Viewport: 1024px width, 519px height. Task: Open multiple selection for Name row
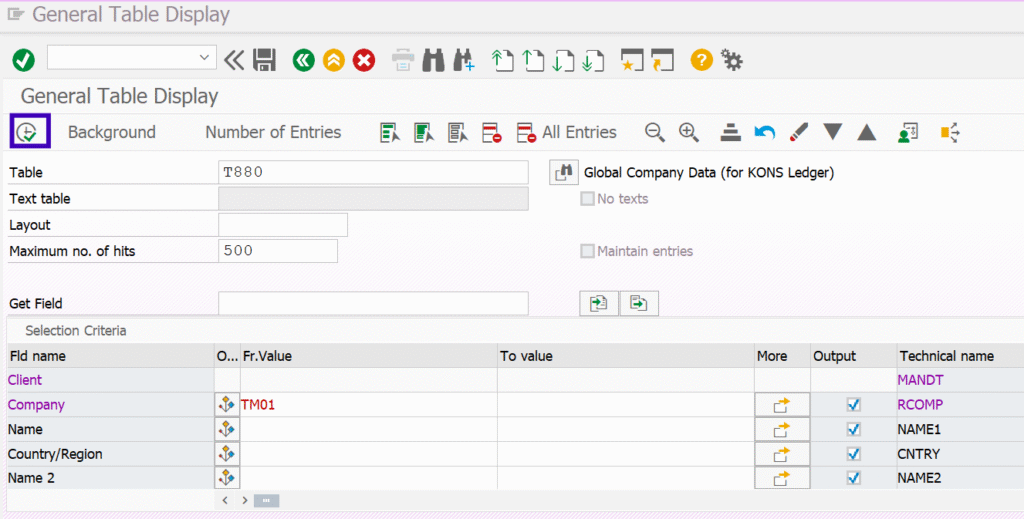782,429
